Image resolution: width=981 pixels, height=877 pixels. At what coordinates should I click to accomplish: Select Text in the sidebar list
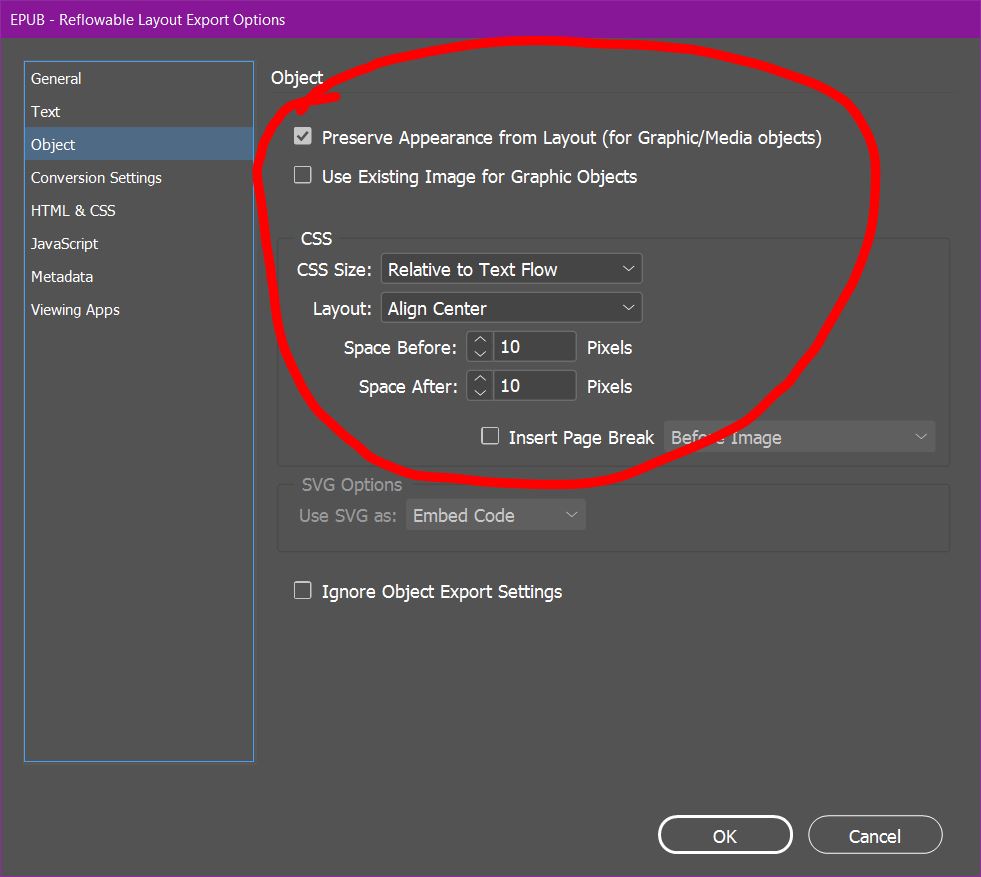click(x=46, y=112)
